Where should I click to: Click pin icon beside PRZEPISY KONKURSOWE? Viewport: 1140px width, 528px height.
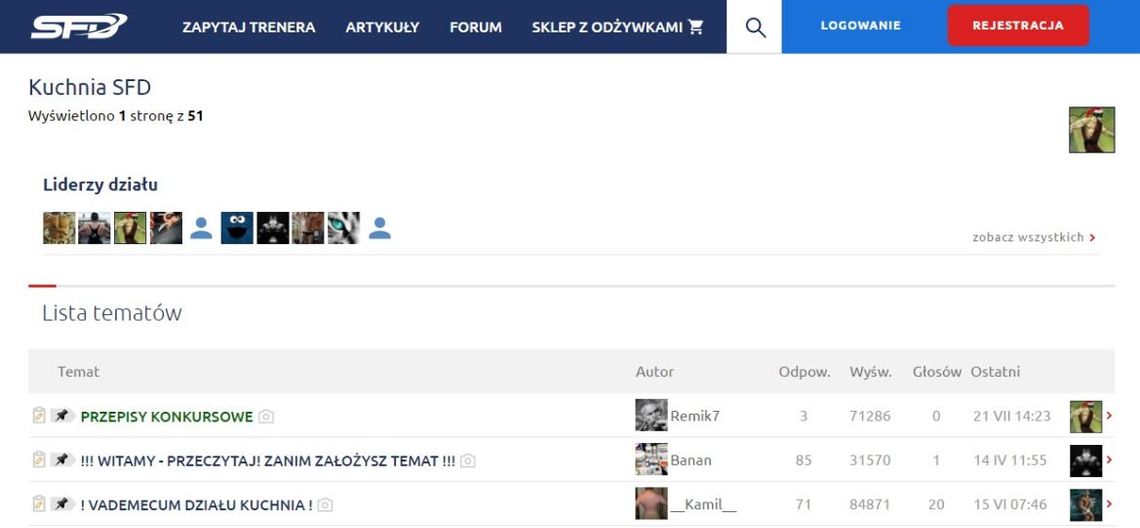pos(62,416)
